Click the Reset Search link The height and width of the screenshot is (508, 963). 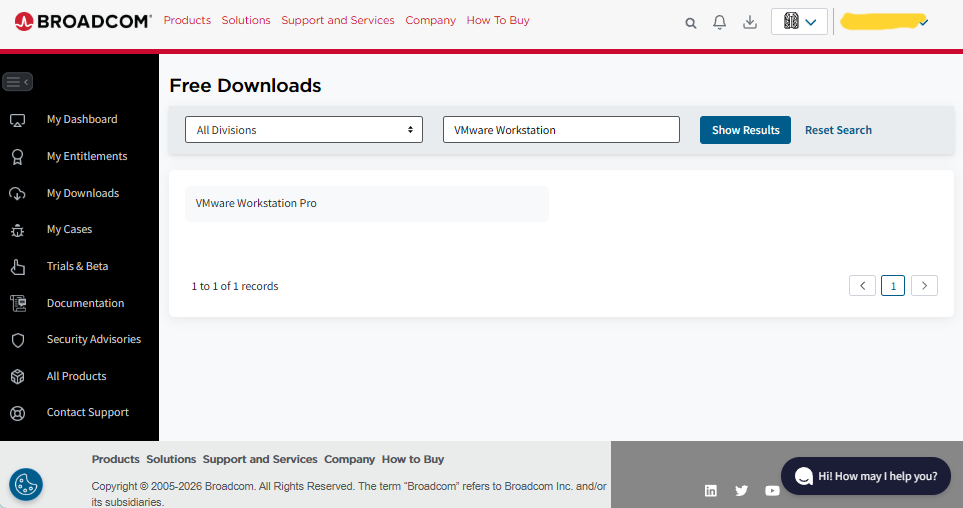tap(838, 130)
